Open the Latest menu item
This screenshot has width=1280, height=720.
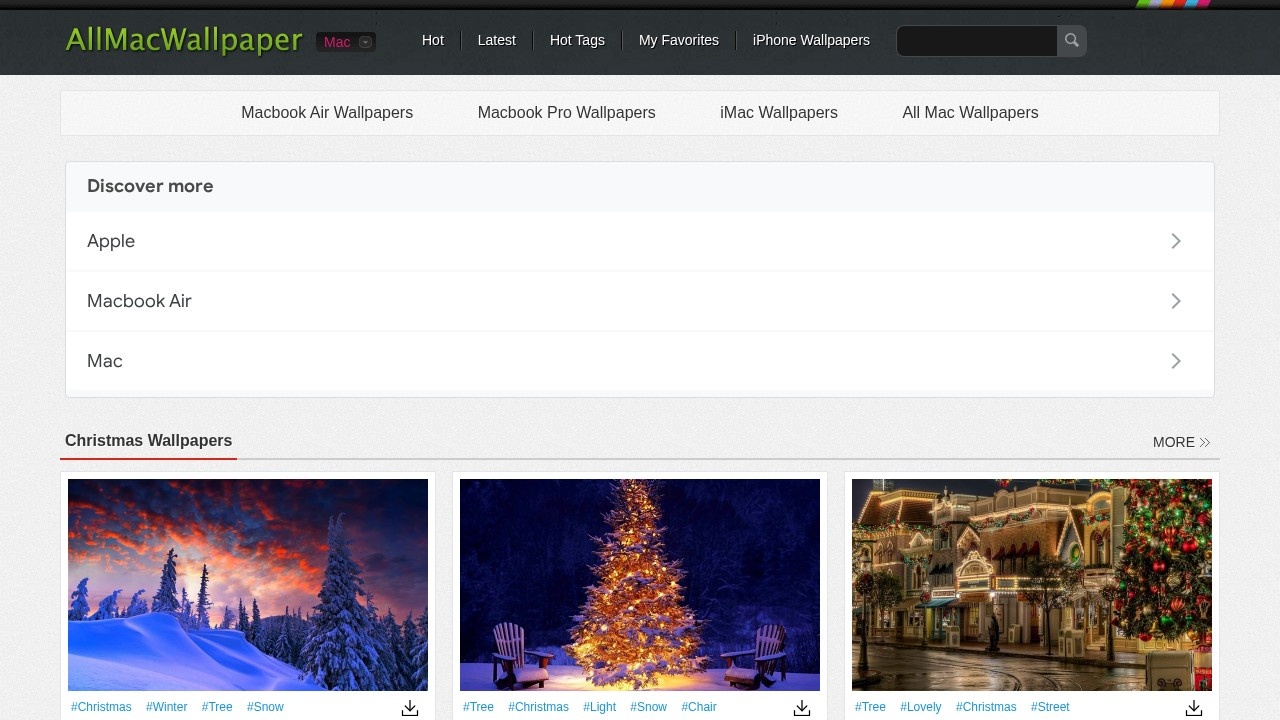496,40
